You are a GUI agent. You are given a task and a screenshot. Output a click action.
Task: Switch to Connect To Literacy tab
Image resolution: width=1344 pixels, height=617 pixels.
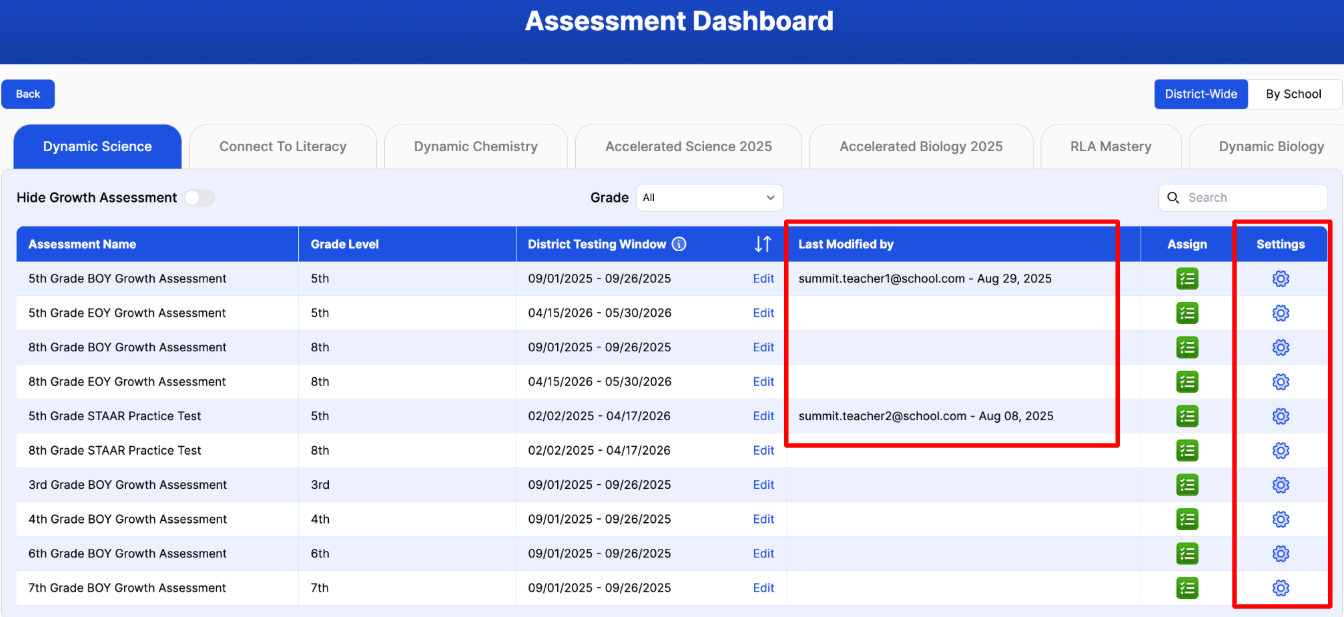pyautogui.click(x=283, y=147)
